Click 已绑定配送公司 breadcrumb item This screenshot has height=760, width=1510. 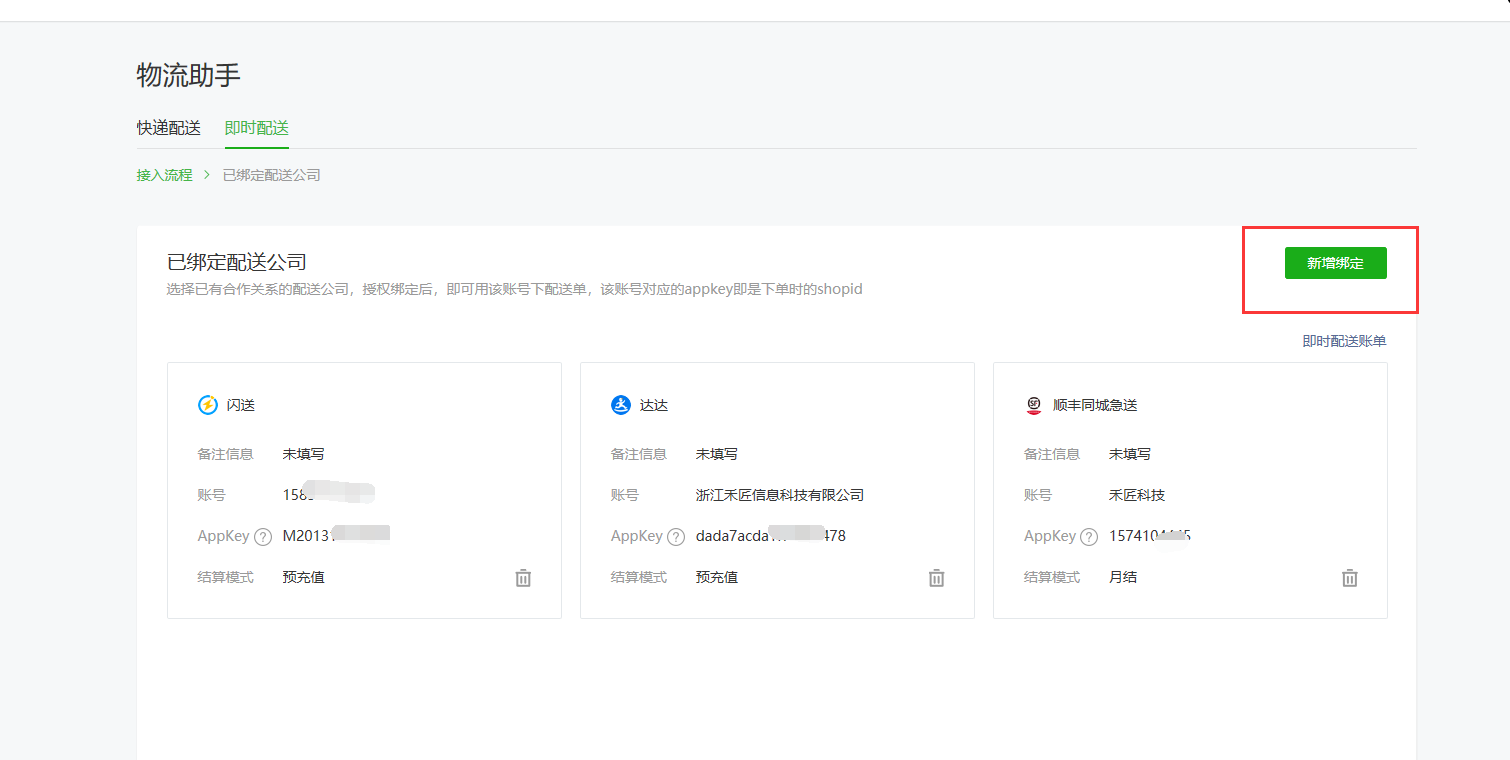pos(271,175)
